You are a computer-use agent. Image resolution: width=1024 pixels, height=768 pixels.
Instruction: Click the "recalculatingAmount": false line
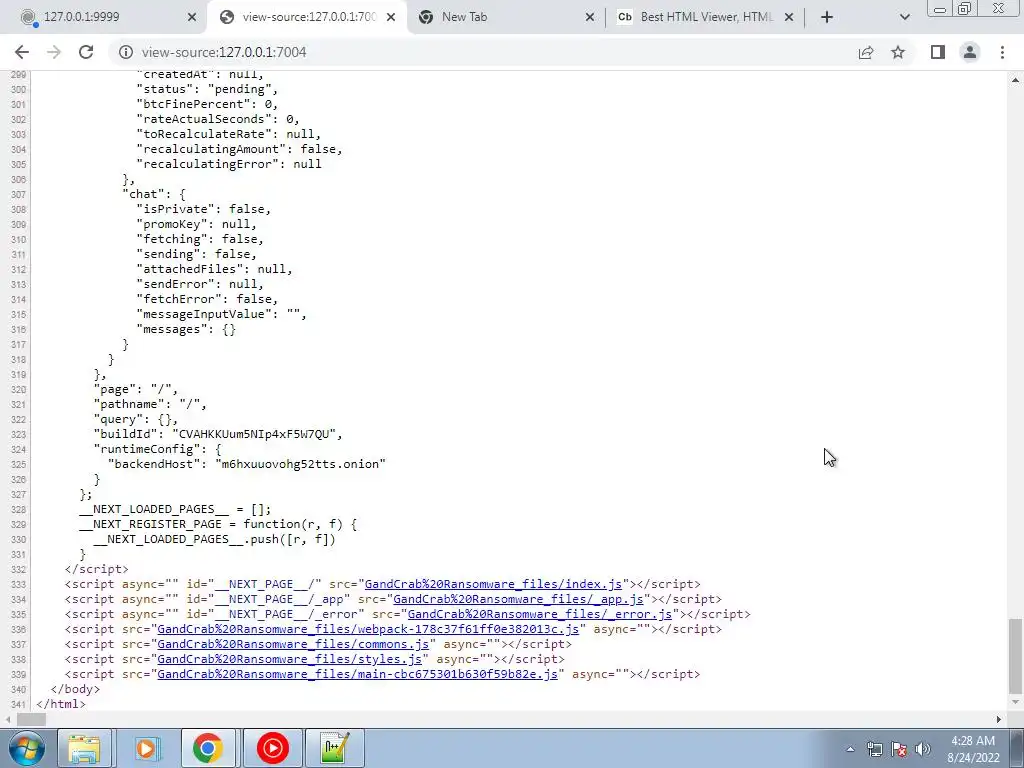point(239,149)
